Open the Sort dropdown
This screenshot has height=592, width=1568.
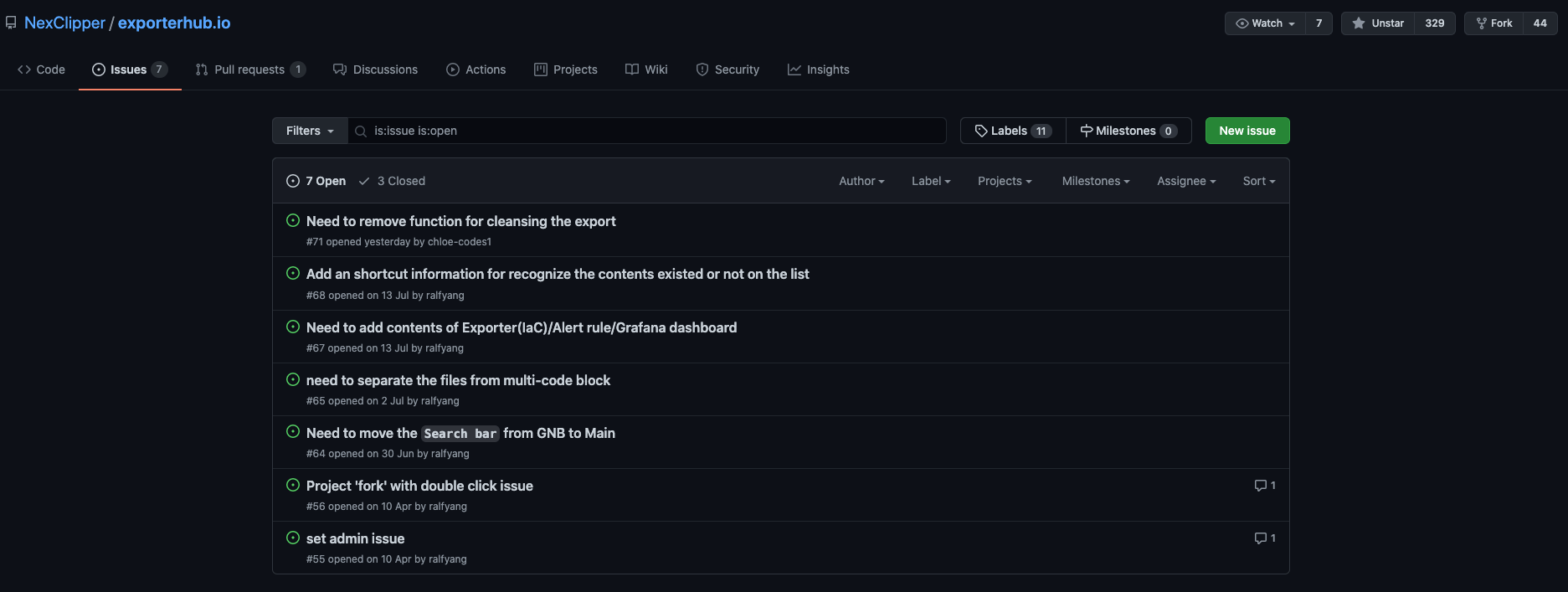point(1259,181)
